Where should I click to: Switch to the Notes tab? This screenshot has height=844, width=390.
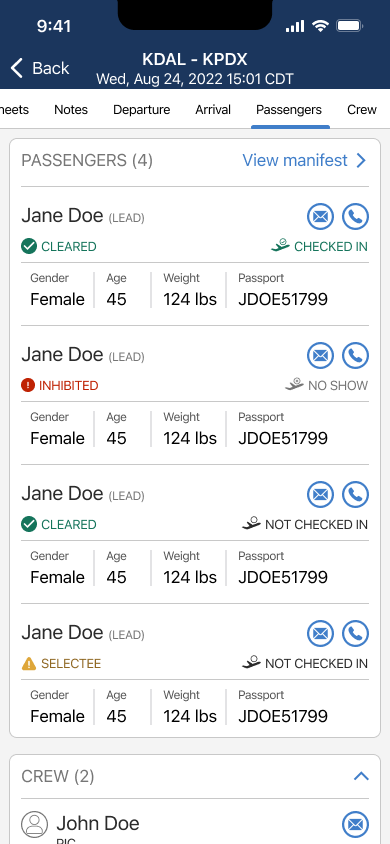(71, 110)
